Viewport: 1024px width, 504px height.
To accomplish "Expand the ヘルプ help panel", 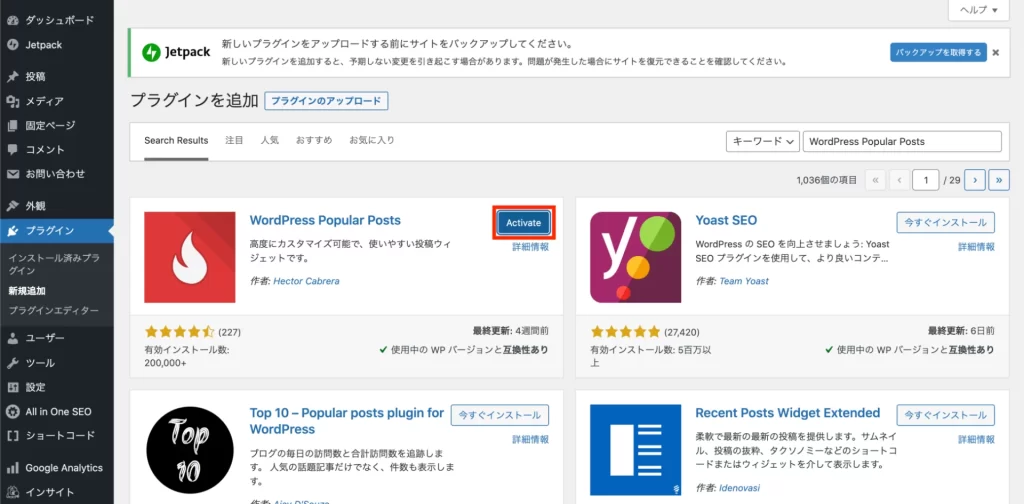I will click(x=978, y=9).
